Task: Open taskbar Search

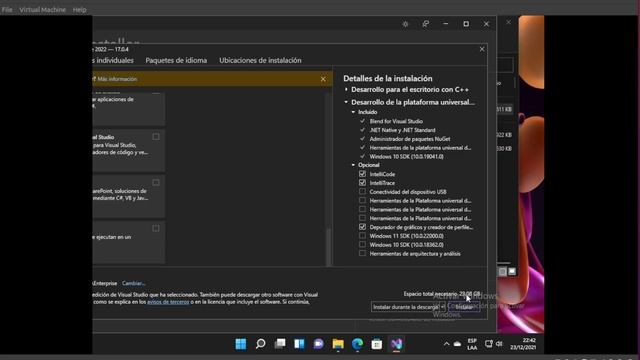Action: click(x=260, y=344)
